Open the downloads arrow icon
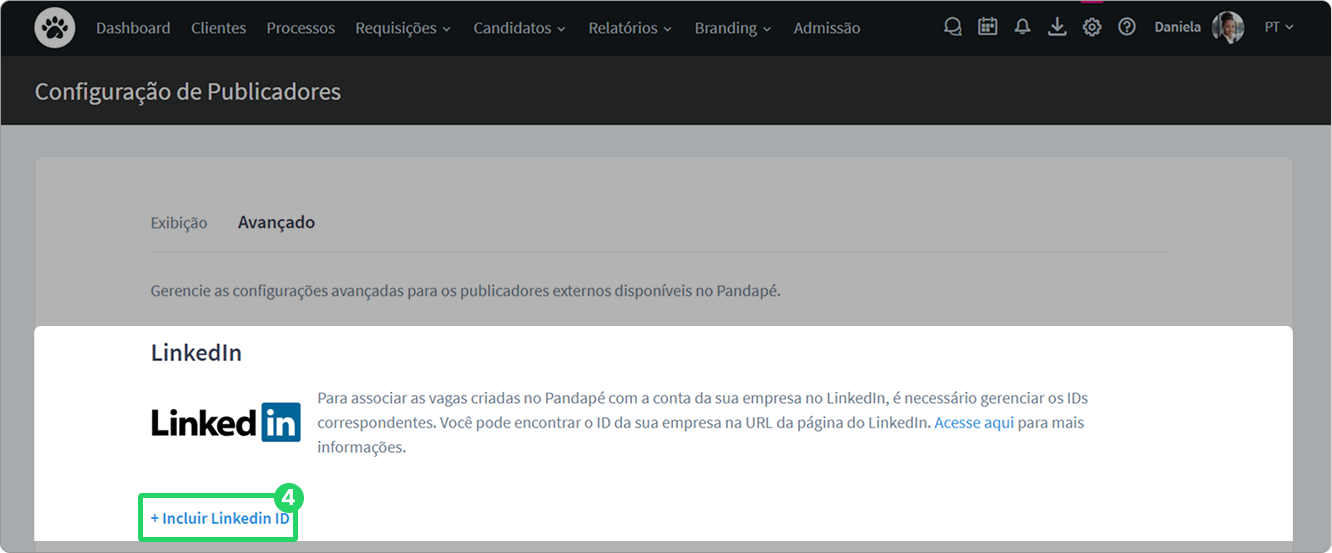Viewport: 1332px width, 553px height. point(1057,27)
